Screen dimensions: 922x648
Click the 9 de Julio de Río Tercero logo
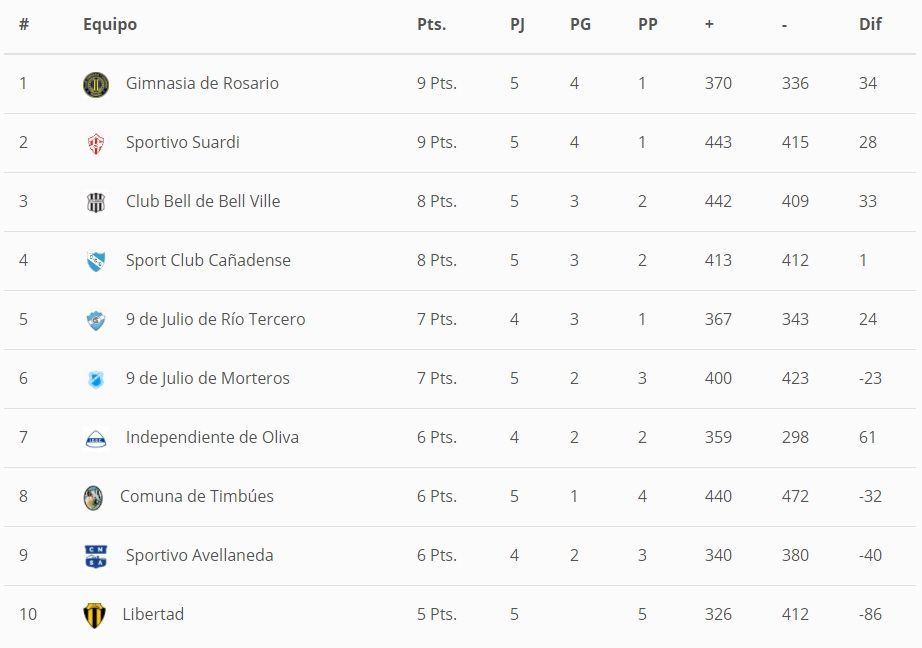click(x=96, y=320)
